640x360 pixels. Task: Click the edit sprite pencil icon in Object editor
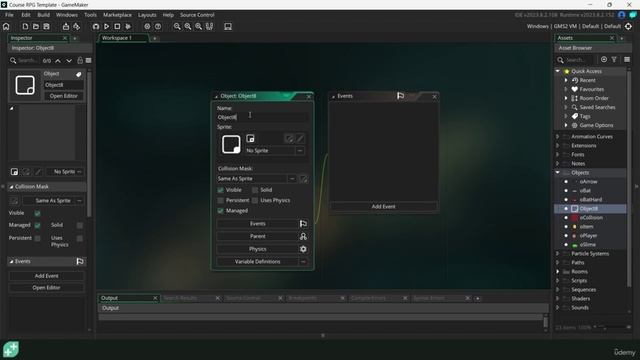click(300, 139)
